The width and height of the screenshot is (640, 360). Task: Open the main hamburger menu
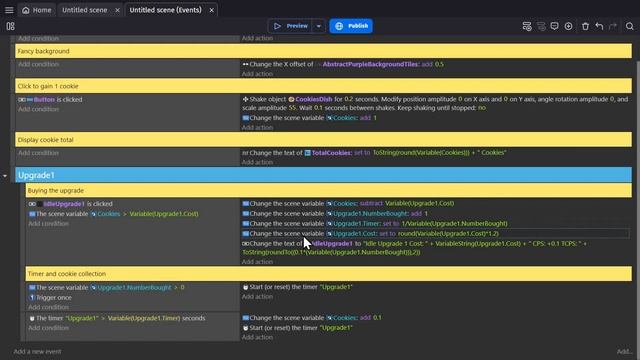(x=9, y=10)
